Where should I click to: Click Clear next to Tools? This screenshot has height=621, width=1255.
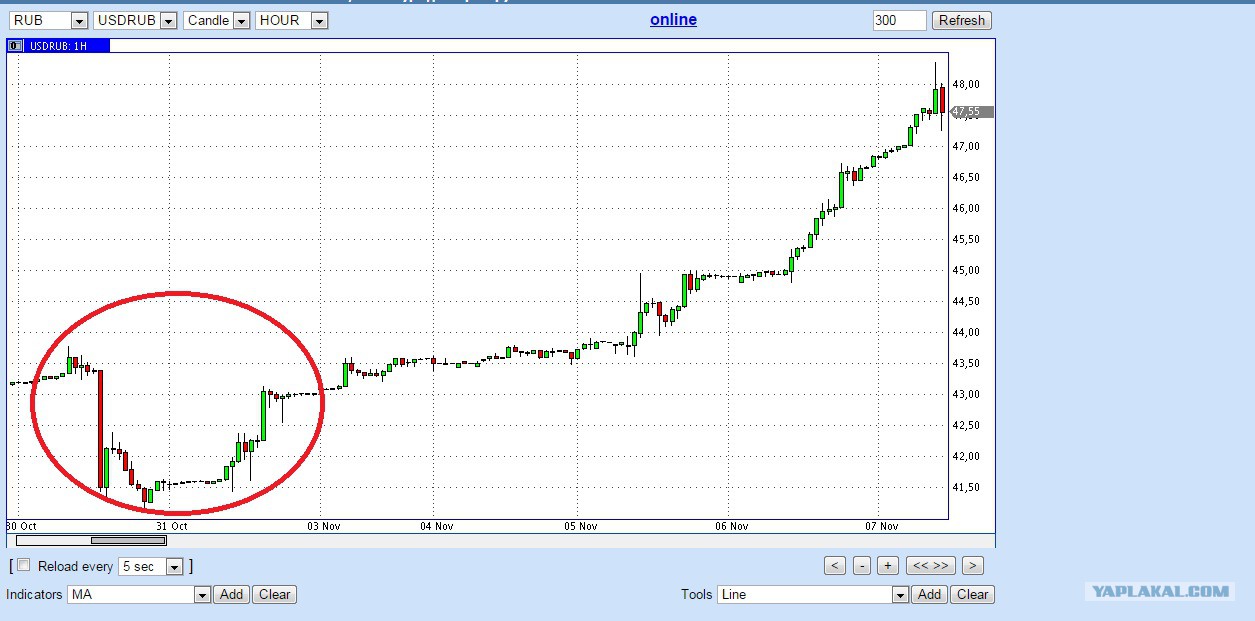(972, 594)
